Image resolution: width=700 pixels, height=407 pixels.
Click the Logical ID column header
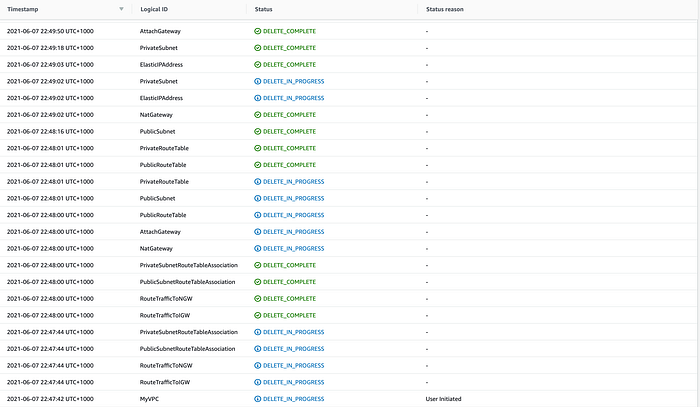(154, 9)
